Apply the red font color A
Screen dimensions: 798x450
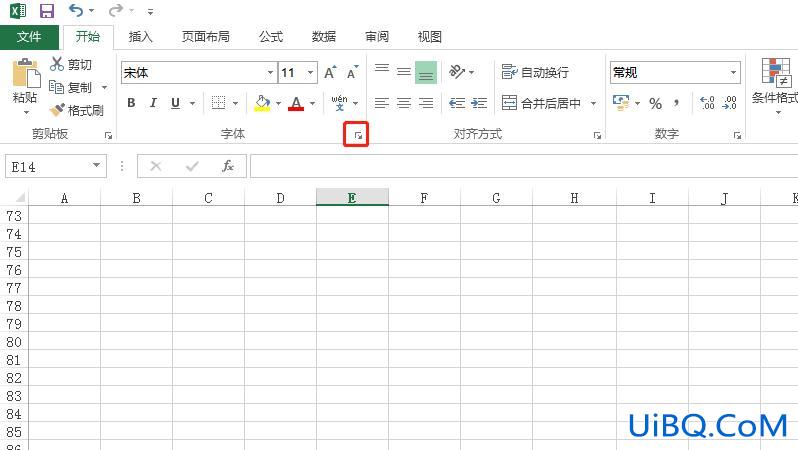click(x=296, y=103)
